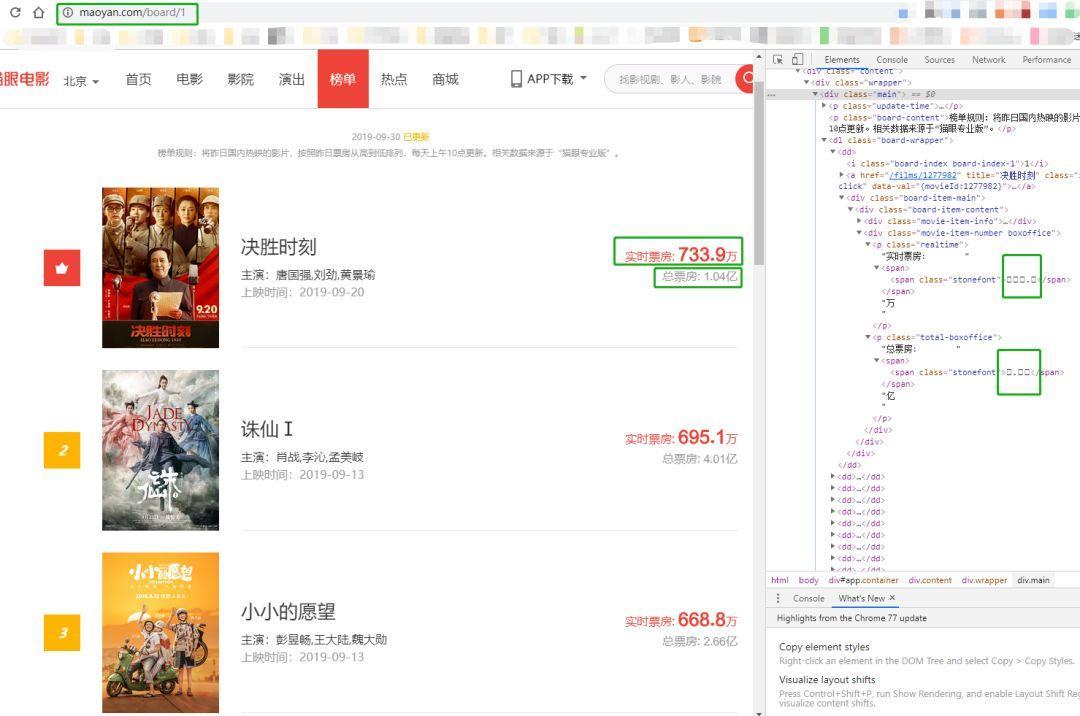Screen dimensions: 1080x716
Task: Open the 诛仙 Jade Dynasty poster
Action: [160, 450]
